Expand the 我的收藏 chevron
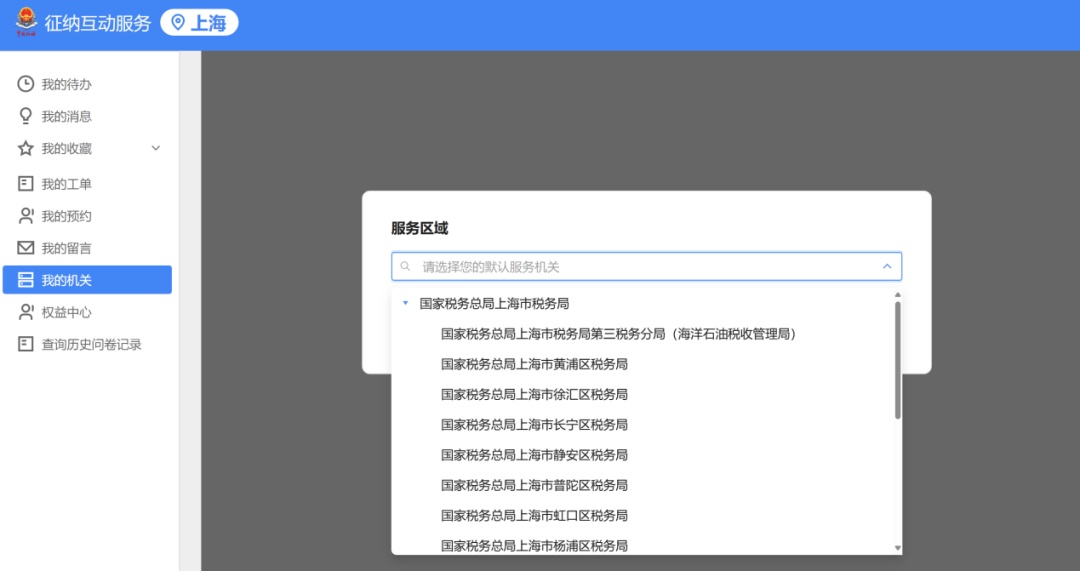This screenshot has width=1080, height=571. click(x=155, y=148)
